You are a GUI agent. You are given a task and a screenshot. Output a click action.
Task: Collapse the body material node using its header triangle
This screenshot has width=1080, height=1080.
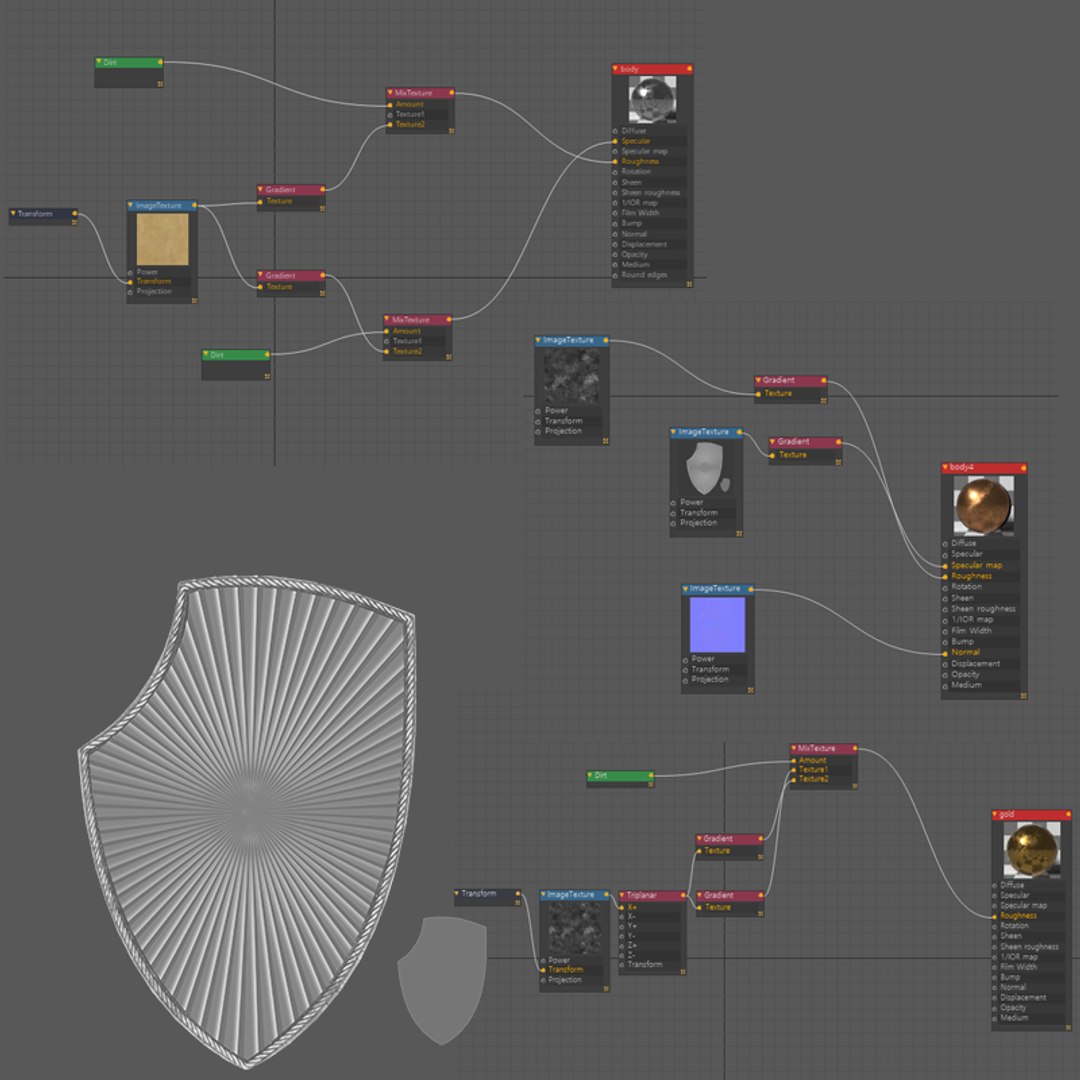pos(616,69)
